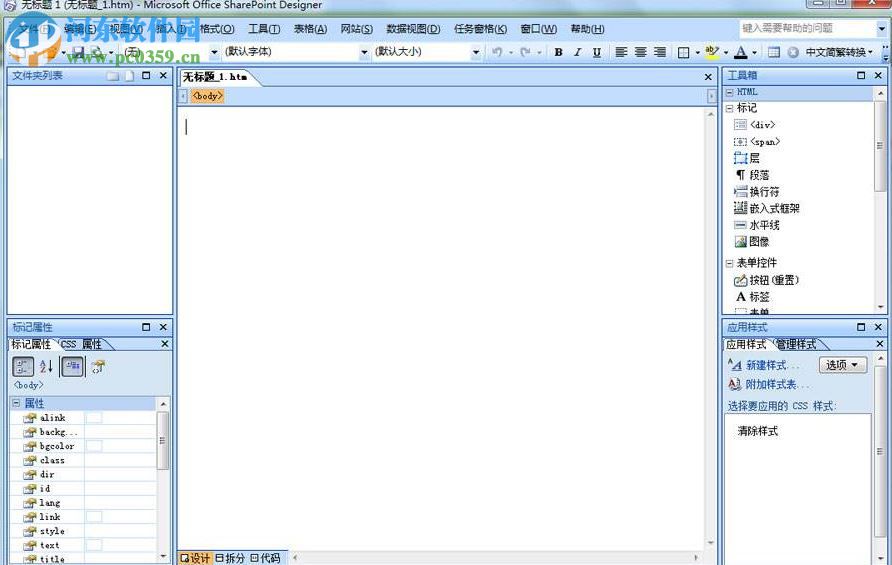
Task: Open the font name combo box (默认字体)
Action: click(x=296, y=52)
